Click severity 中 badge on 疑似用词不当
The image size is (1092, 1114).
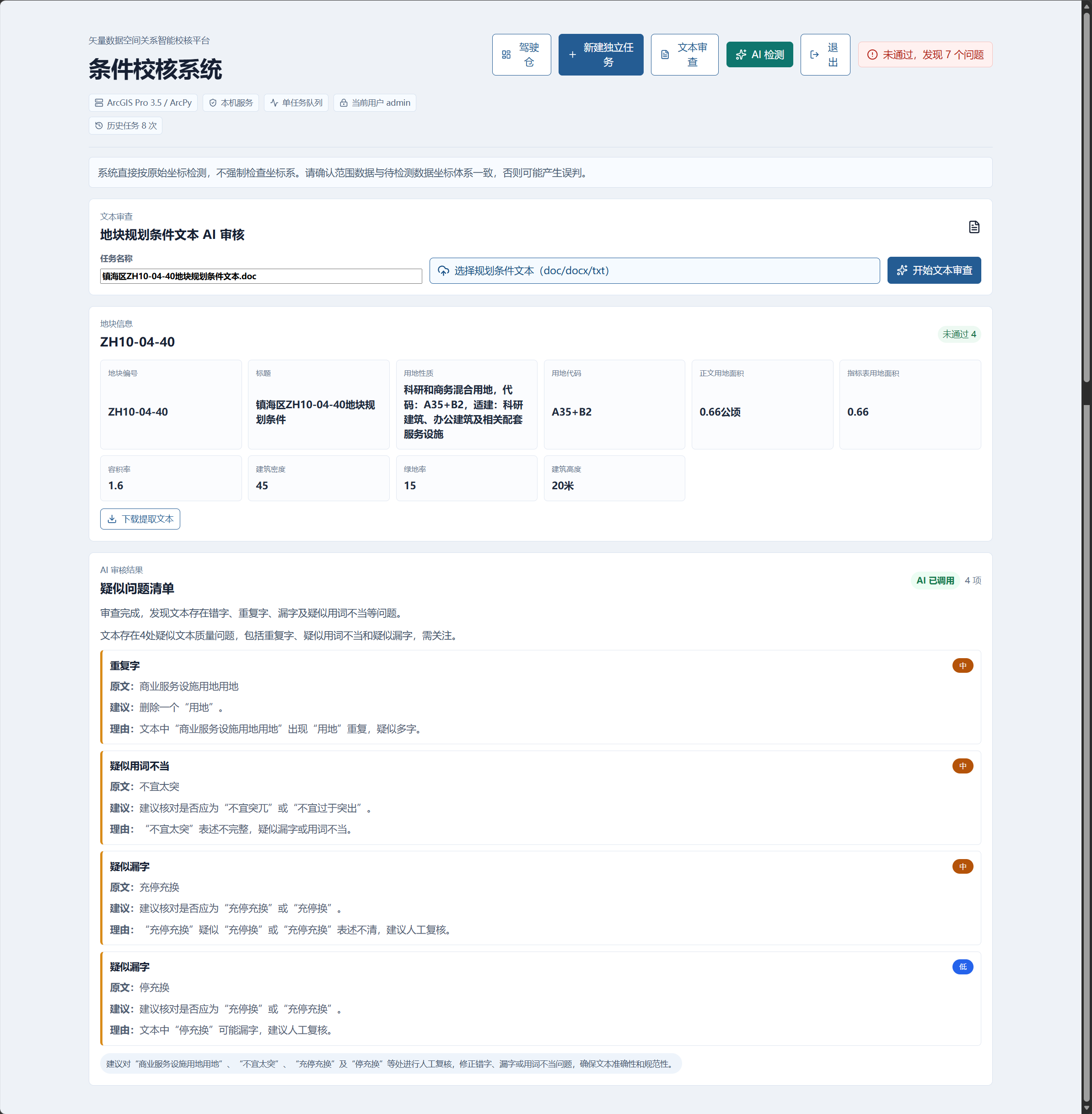pyautogui.click(x=963, y=766)
